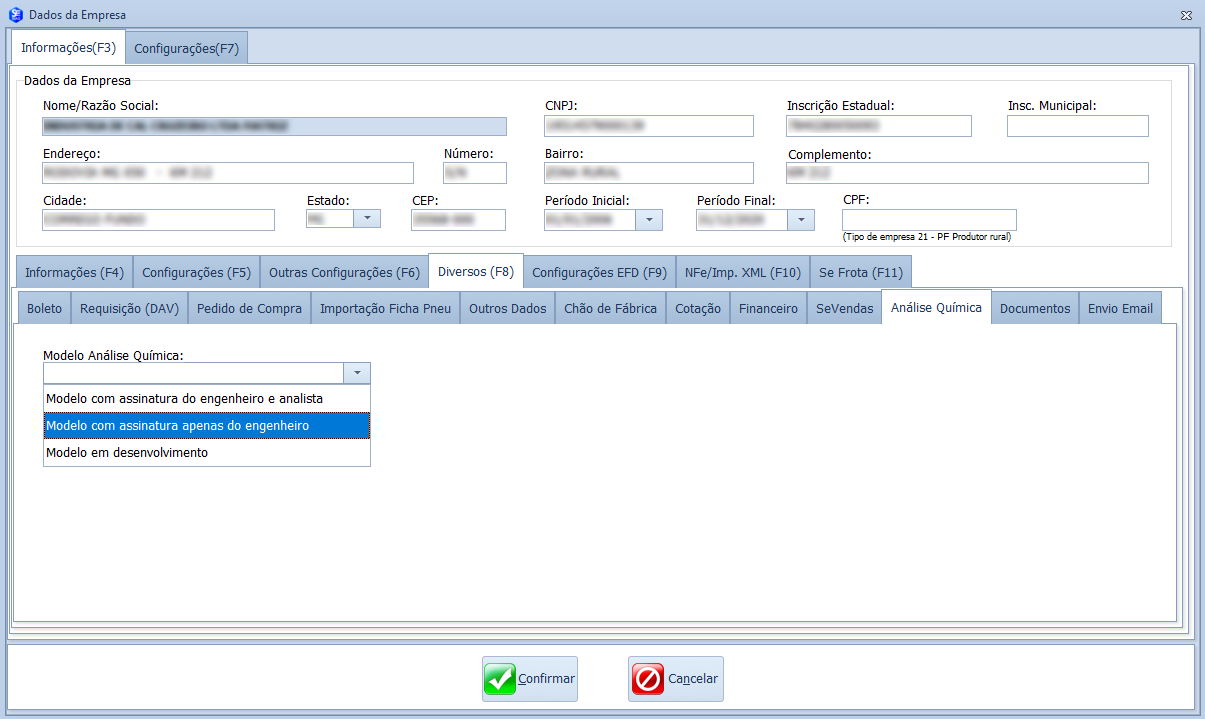
Task: Open the Outras Configurações (F6) tab
Action: coord(344,272)
